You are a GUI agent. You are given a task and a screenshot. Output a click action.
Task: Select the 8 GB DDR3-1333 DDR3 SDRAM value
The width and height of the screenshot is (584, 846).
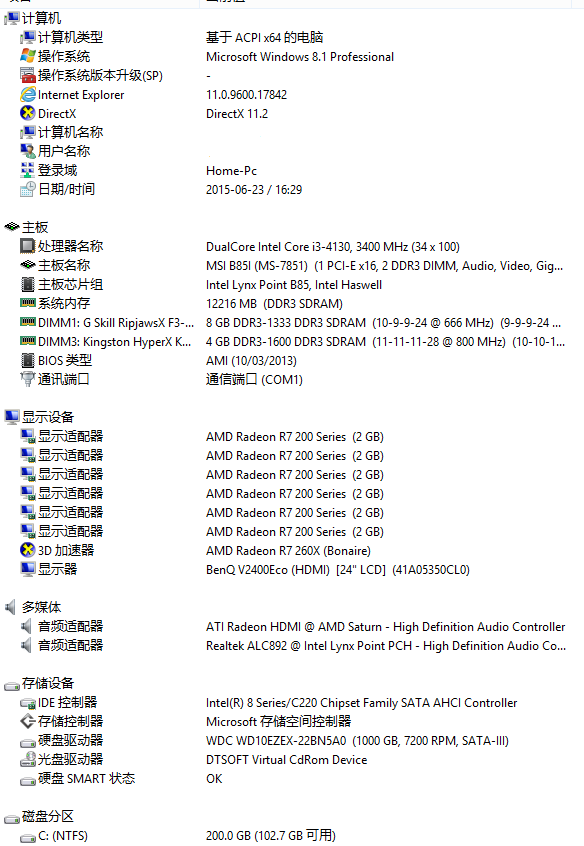click(383, 323)
